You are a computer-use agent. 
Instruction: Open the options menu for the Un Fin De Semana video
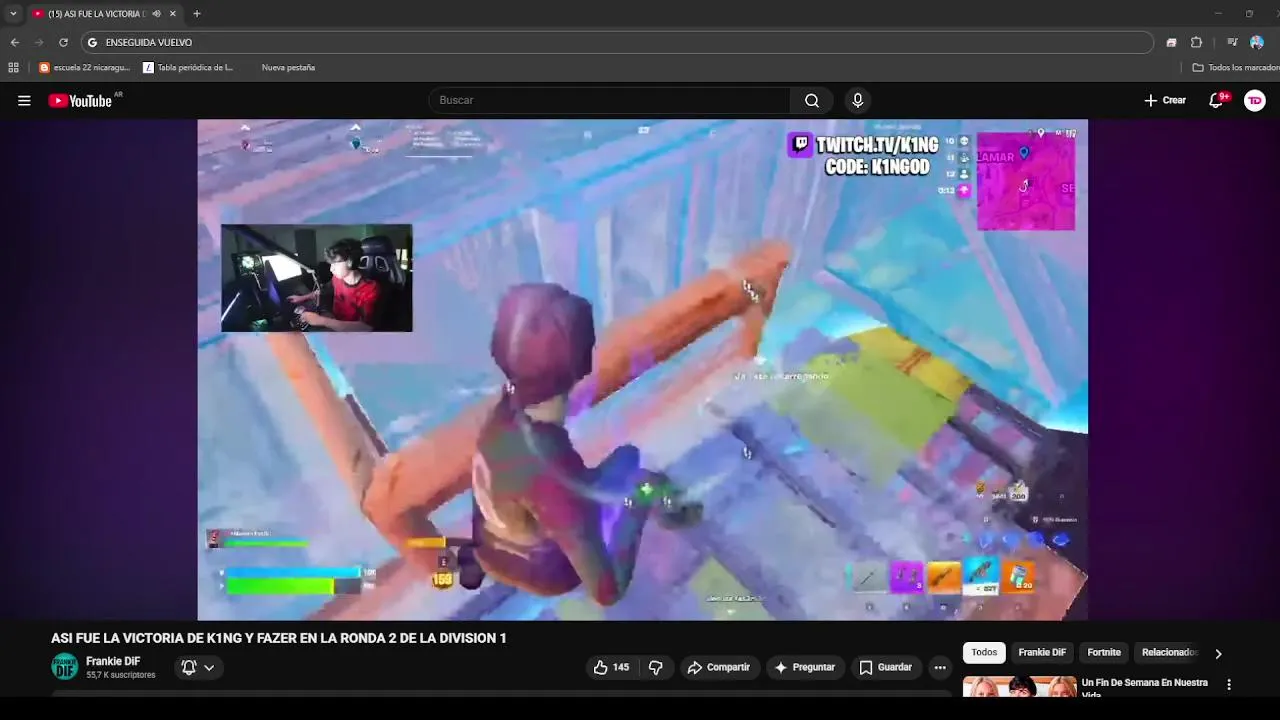pos(1229,685)
